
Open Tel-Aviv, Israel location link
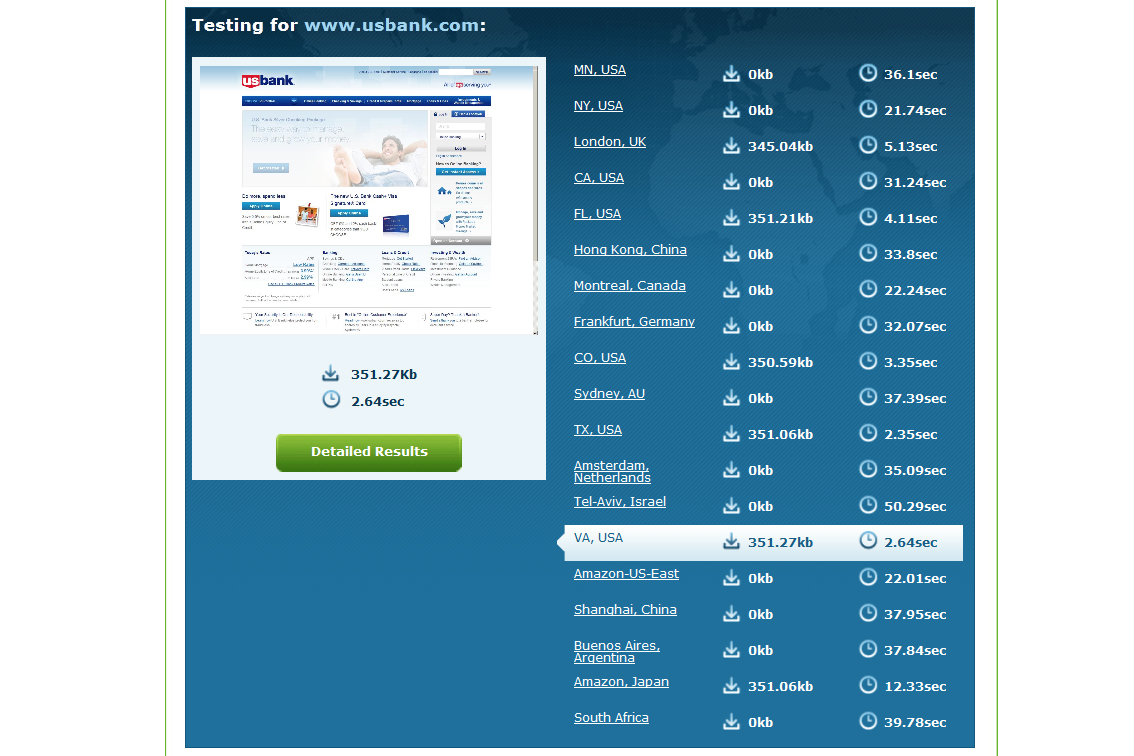(620, 502)
